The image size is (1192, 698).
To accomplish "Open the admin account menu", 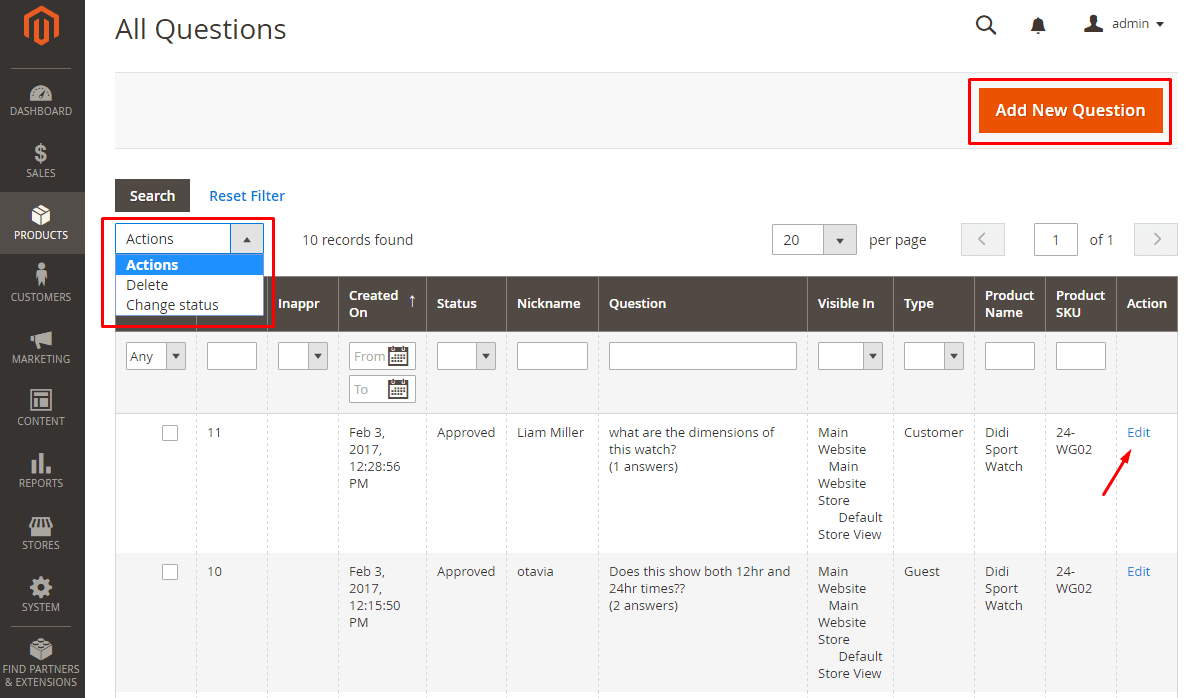I will (1125, 24).
